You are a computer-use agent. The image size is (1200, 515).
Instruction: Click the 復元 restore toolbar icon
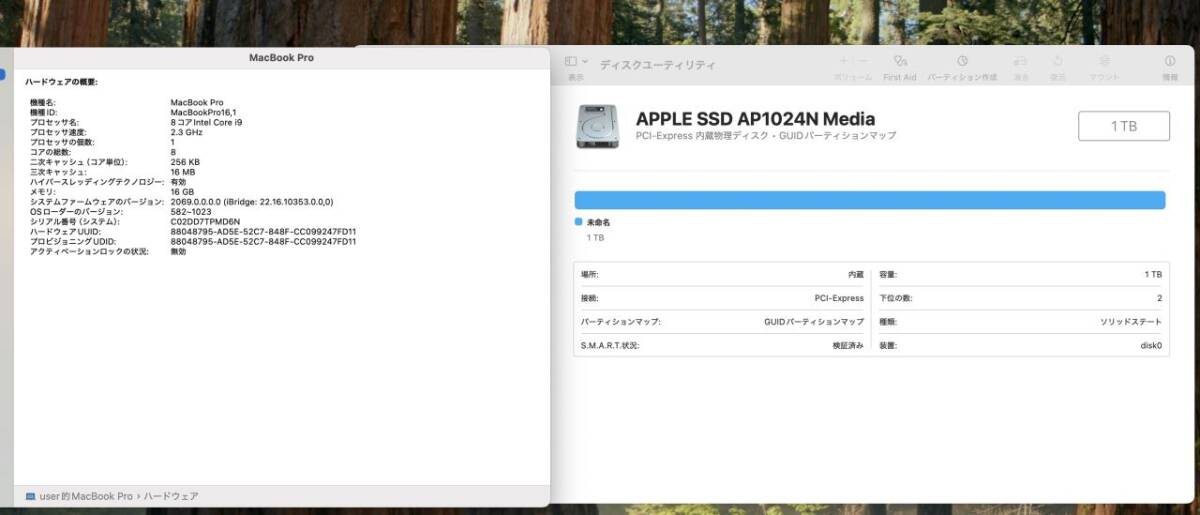coord(1058,62)
